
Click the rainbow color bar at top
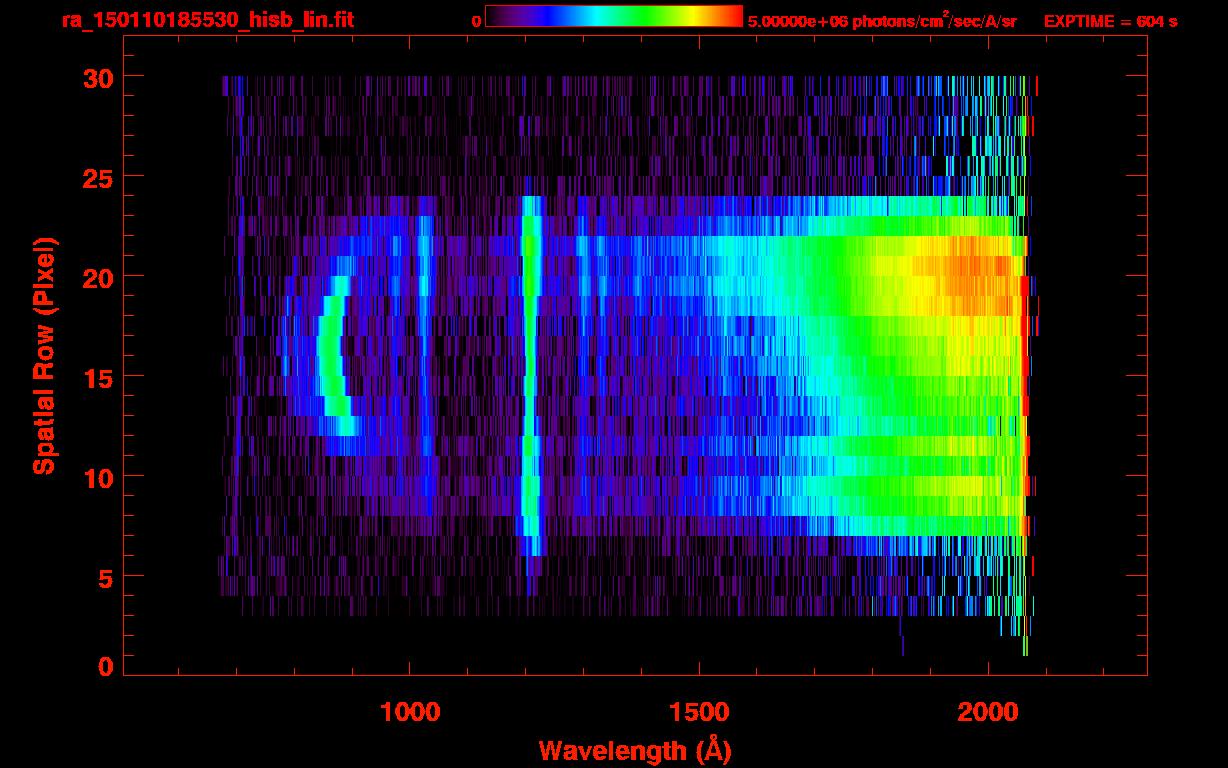click(x=613, y=16)
